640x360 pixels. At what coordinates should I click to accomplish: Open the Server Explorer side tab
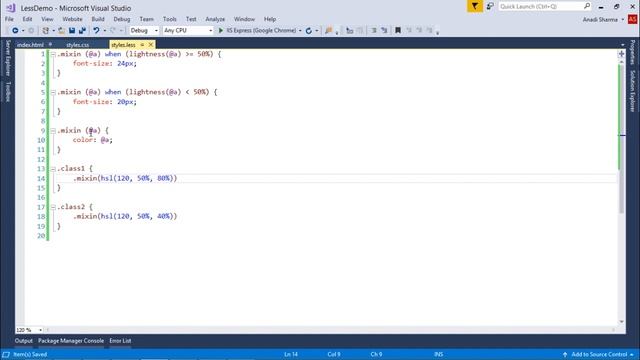(x=8, y=58)
